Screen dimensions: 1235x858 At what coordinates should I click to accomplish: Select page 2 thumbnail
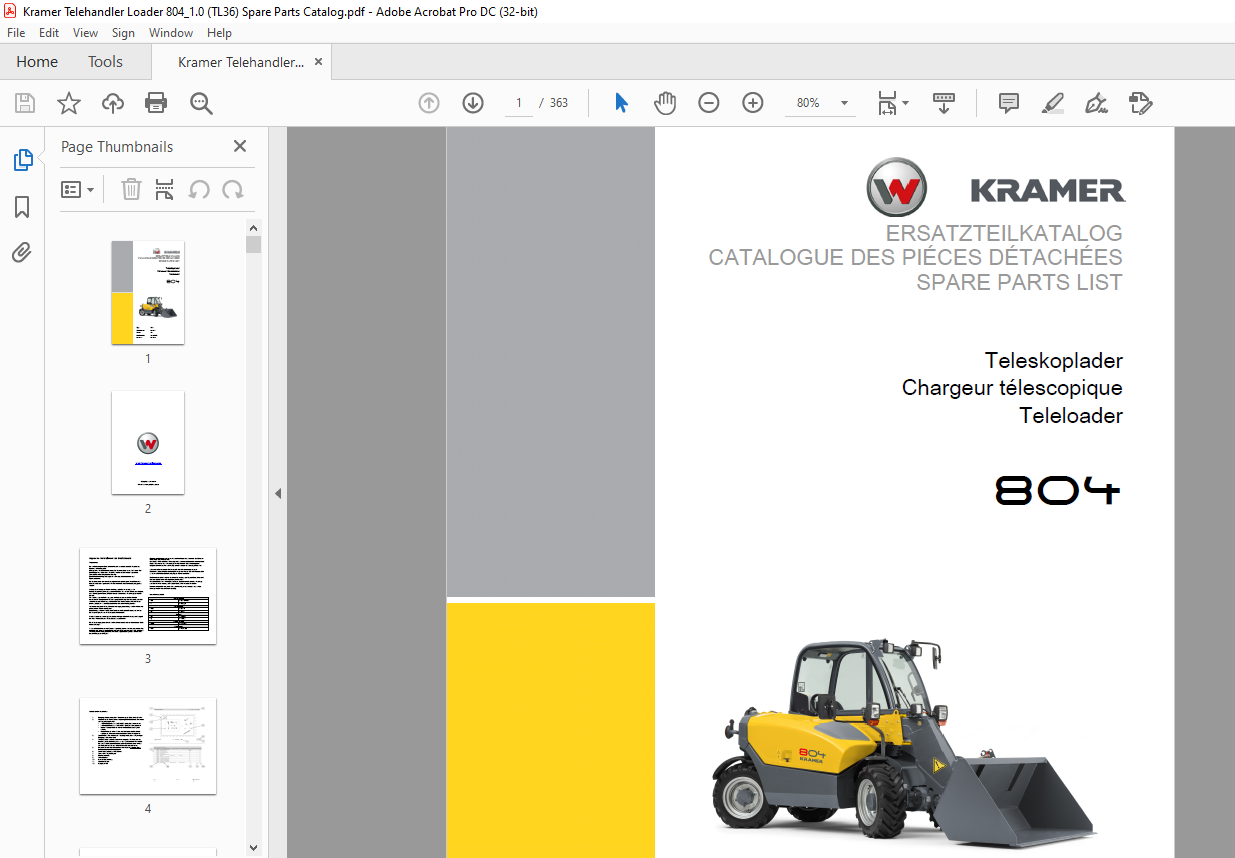click(148, 443)
